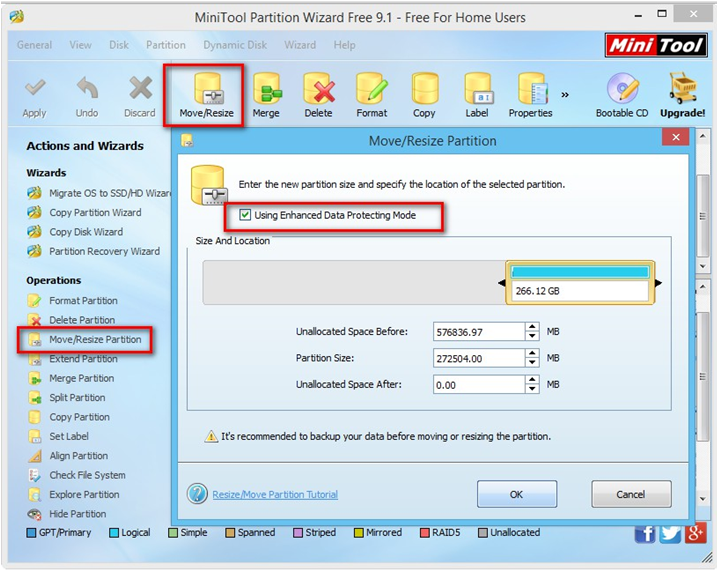This screenshot has height=571, width=717.
Task: Open the Properties toolbar icon
Action: [531, 89]
